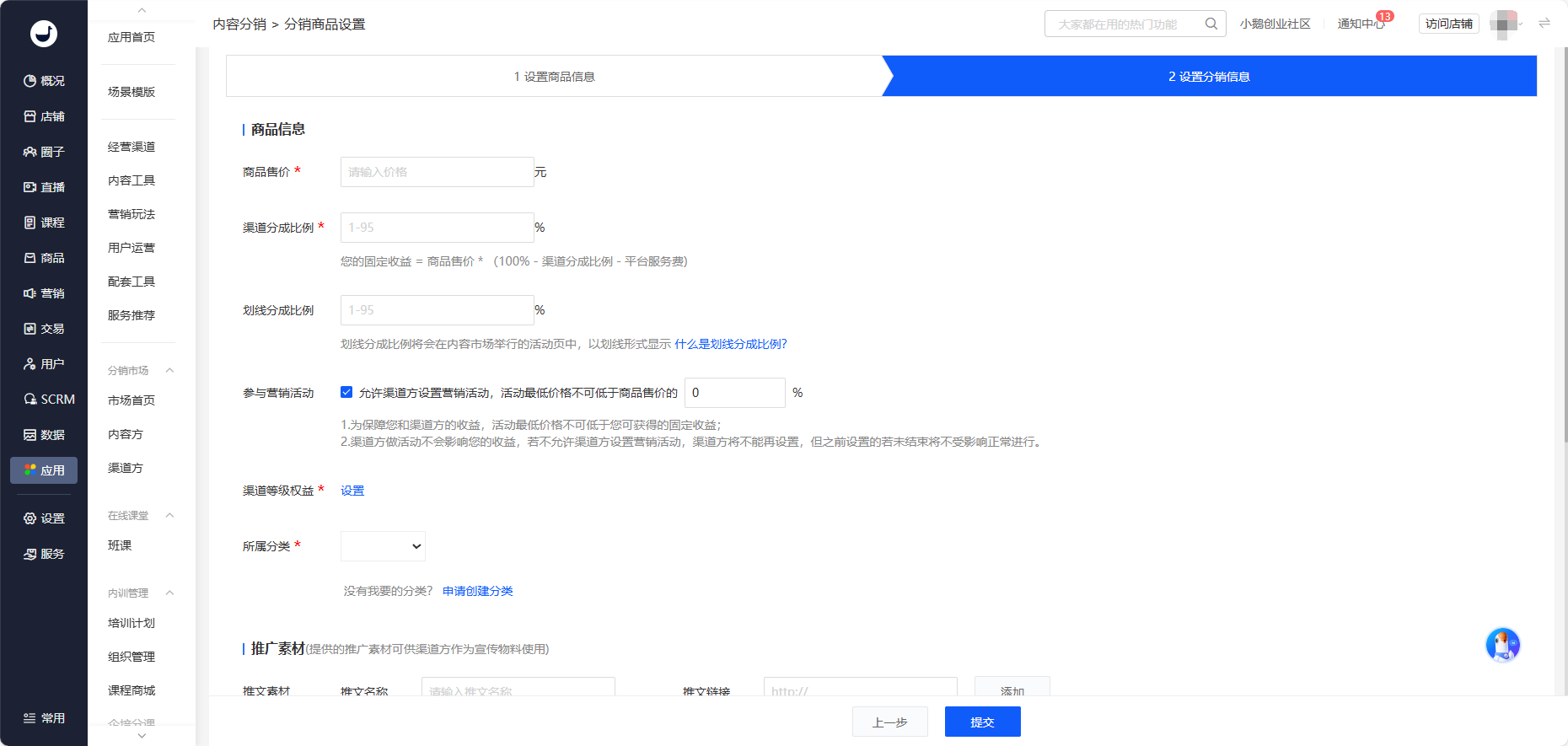Open 设置 in the left sidebar
The image size is (1568, 746).
point(44,518)
